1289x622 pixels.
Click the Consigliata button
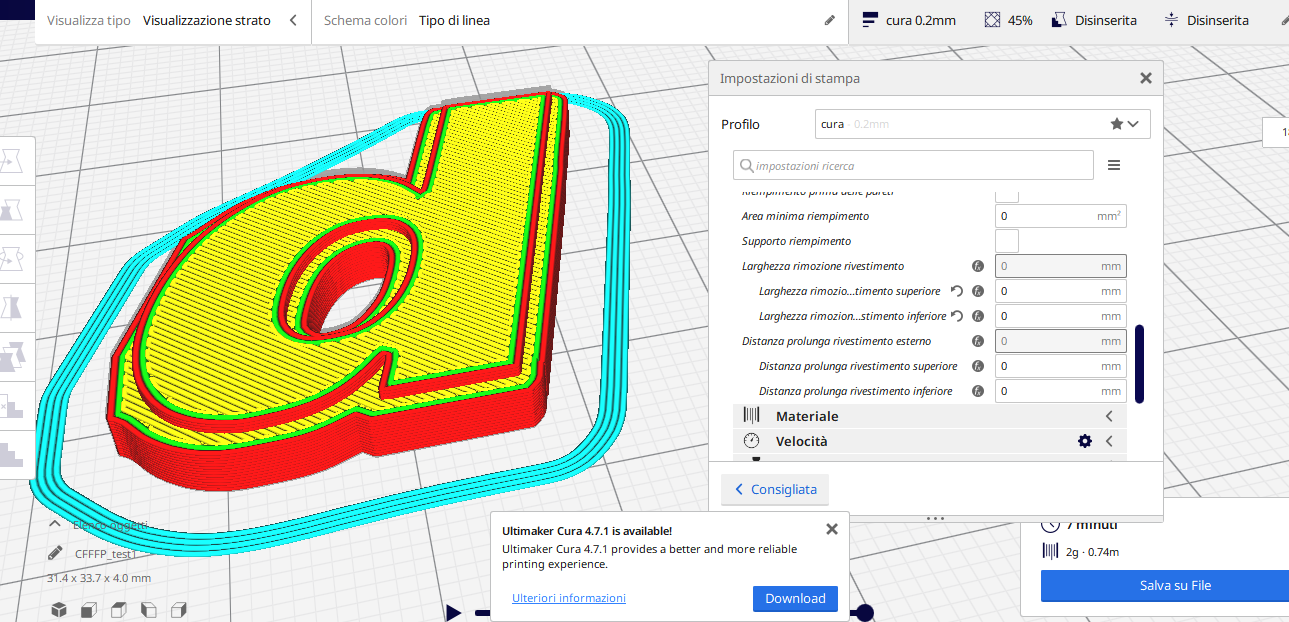[775, 490]
